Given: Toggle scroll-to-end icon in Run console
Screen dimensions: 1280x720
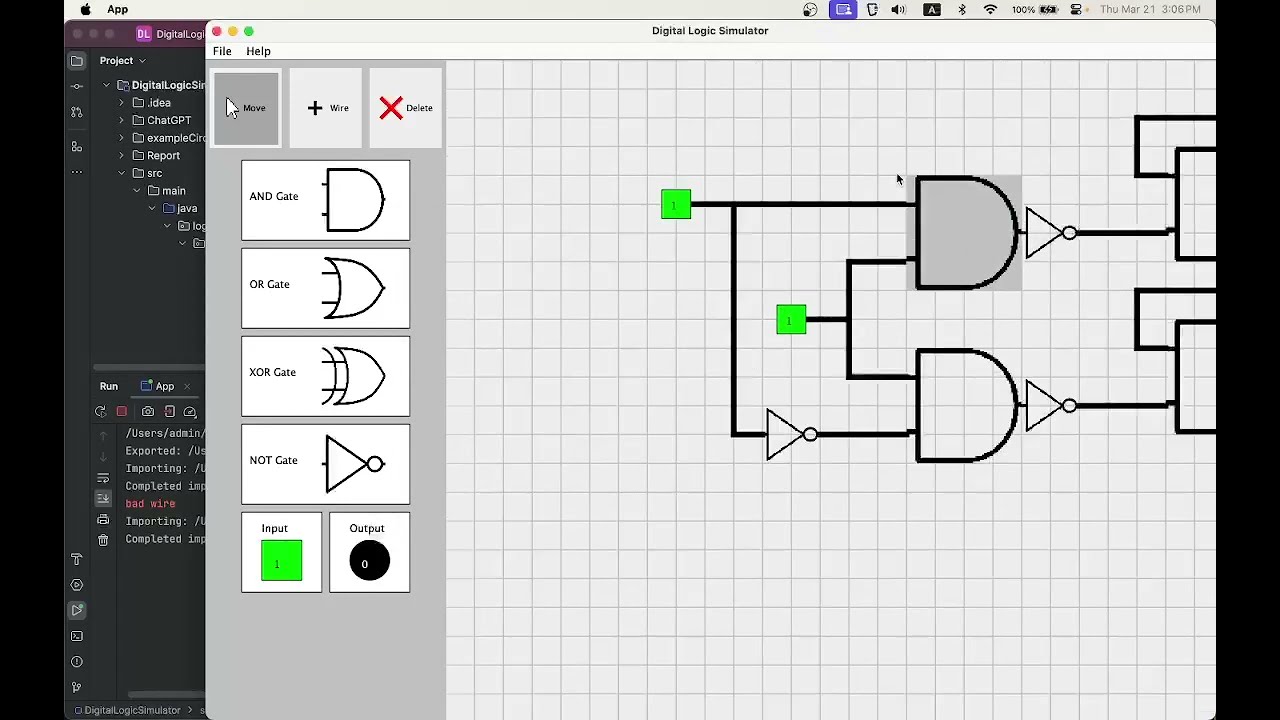Looking at the screenshot, I should click(103, 498).
